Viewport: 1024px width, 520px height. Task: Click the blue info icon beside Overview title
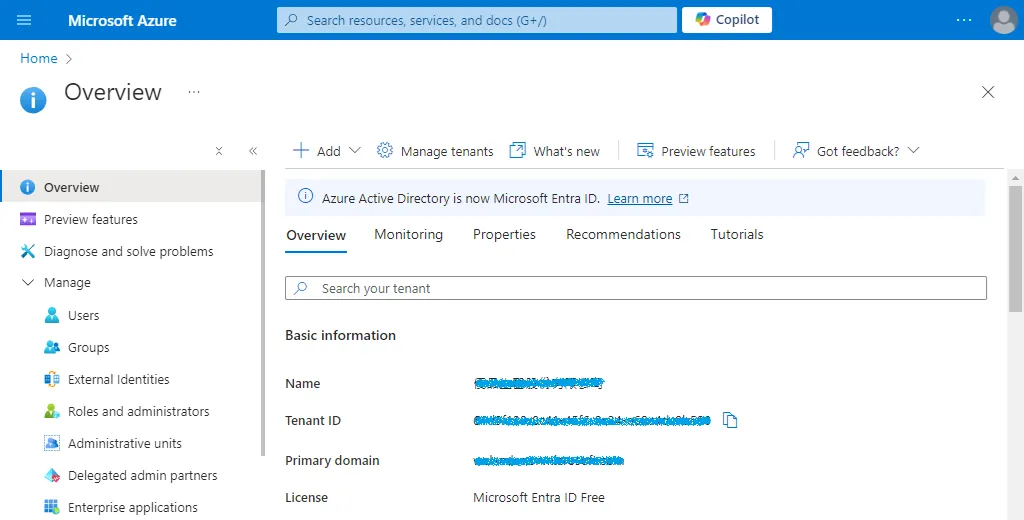point(33,100)
